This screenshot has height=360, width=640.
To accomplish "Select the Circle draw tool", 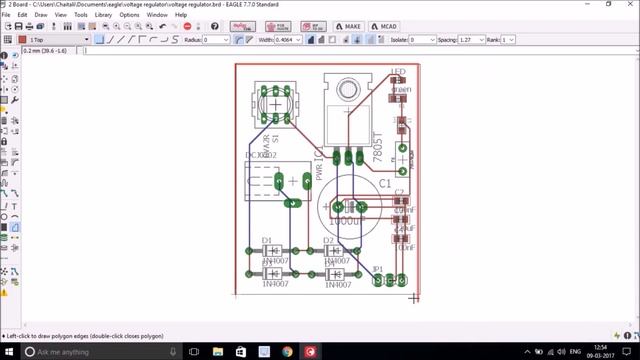I will [4, 217].
